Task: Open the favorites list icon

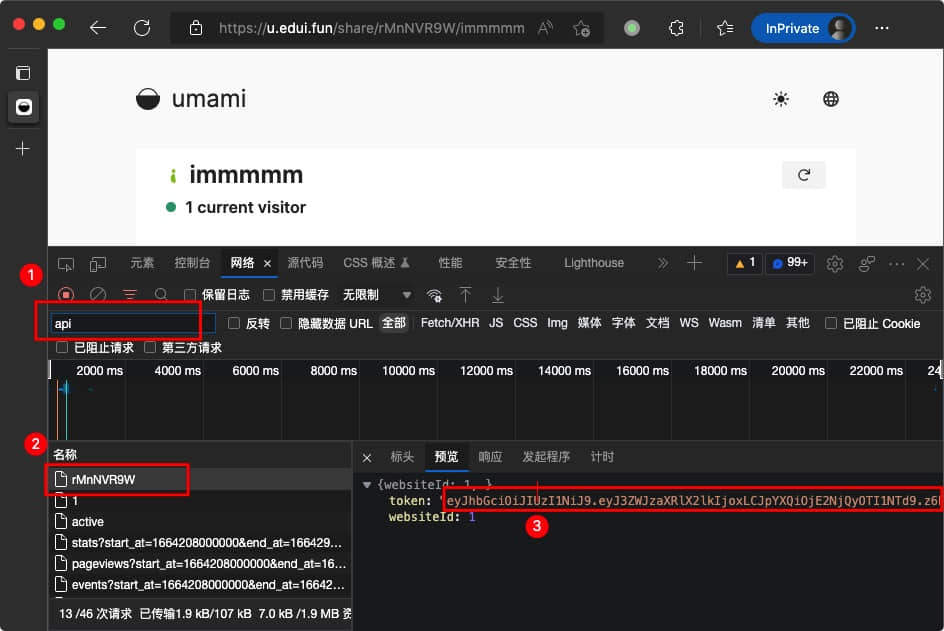Action: [x=725, y=28]
